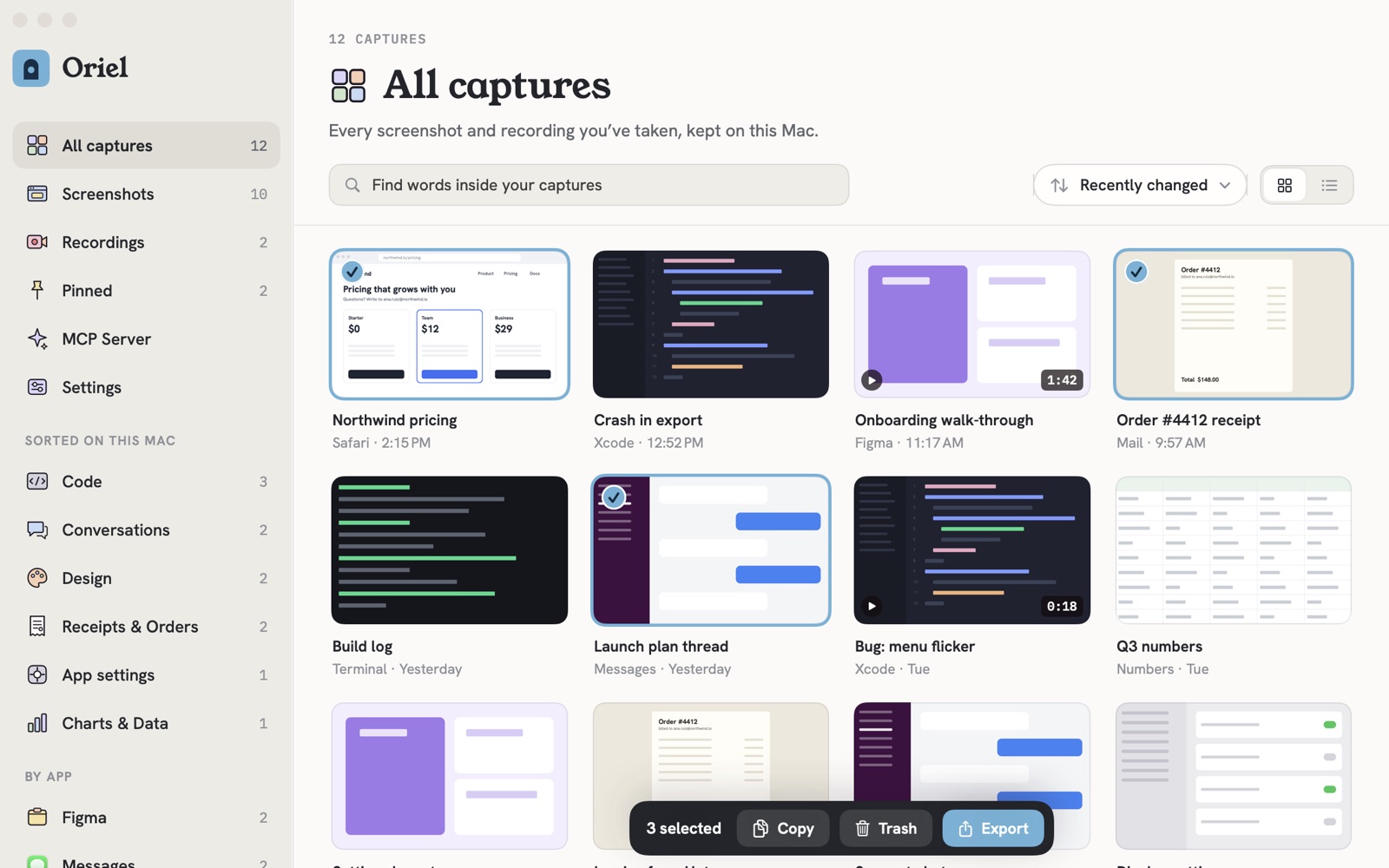Play the Onboarding walk-through recording
The image size is (1389, 868).
point(872,379)
